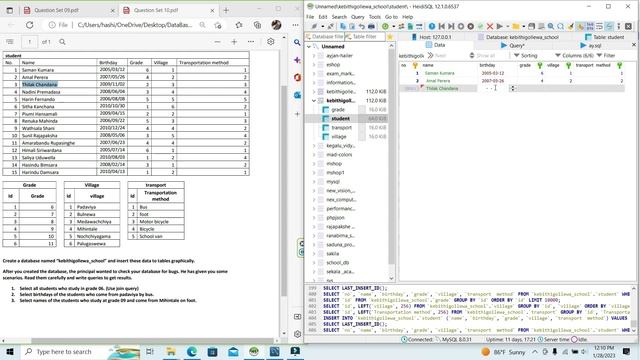Open the Table: student tab
The width and height of the screenshot is (640, 360).
604,37
